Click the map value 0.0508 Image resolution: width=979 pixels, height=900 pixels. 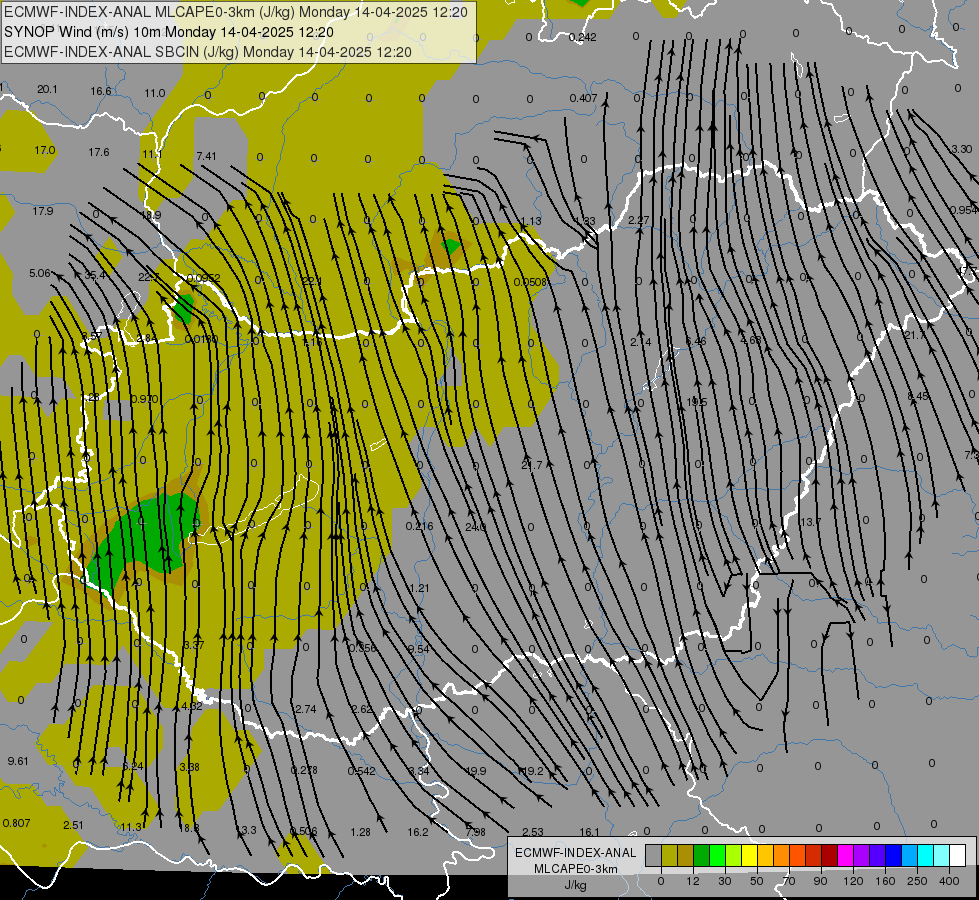530,282
